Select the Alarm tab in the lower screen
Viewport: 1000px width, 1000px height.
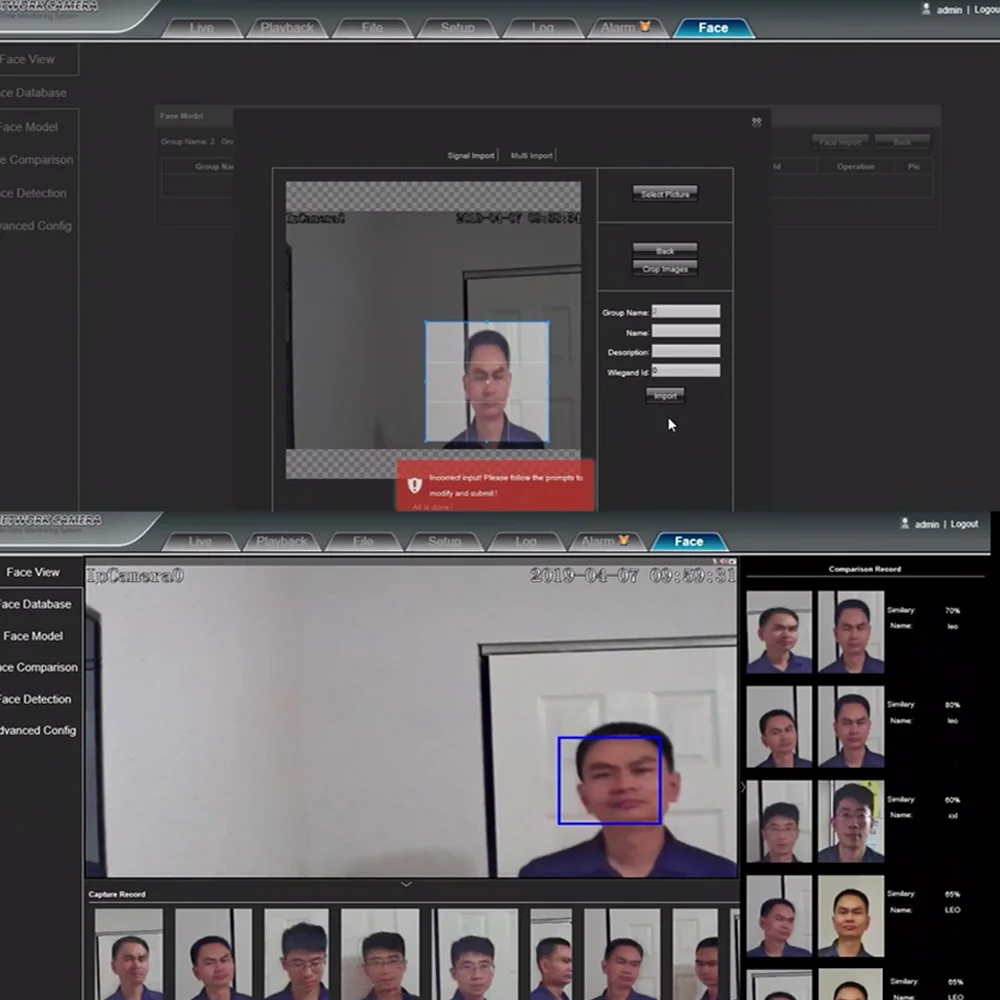(x=606, y=541)
